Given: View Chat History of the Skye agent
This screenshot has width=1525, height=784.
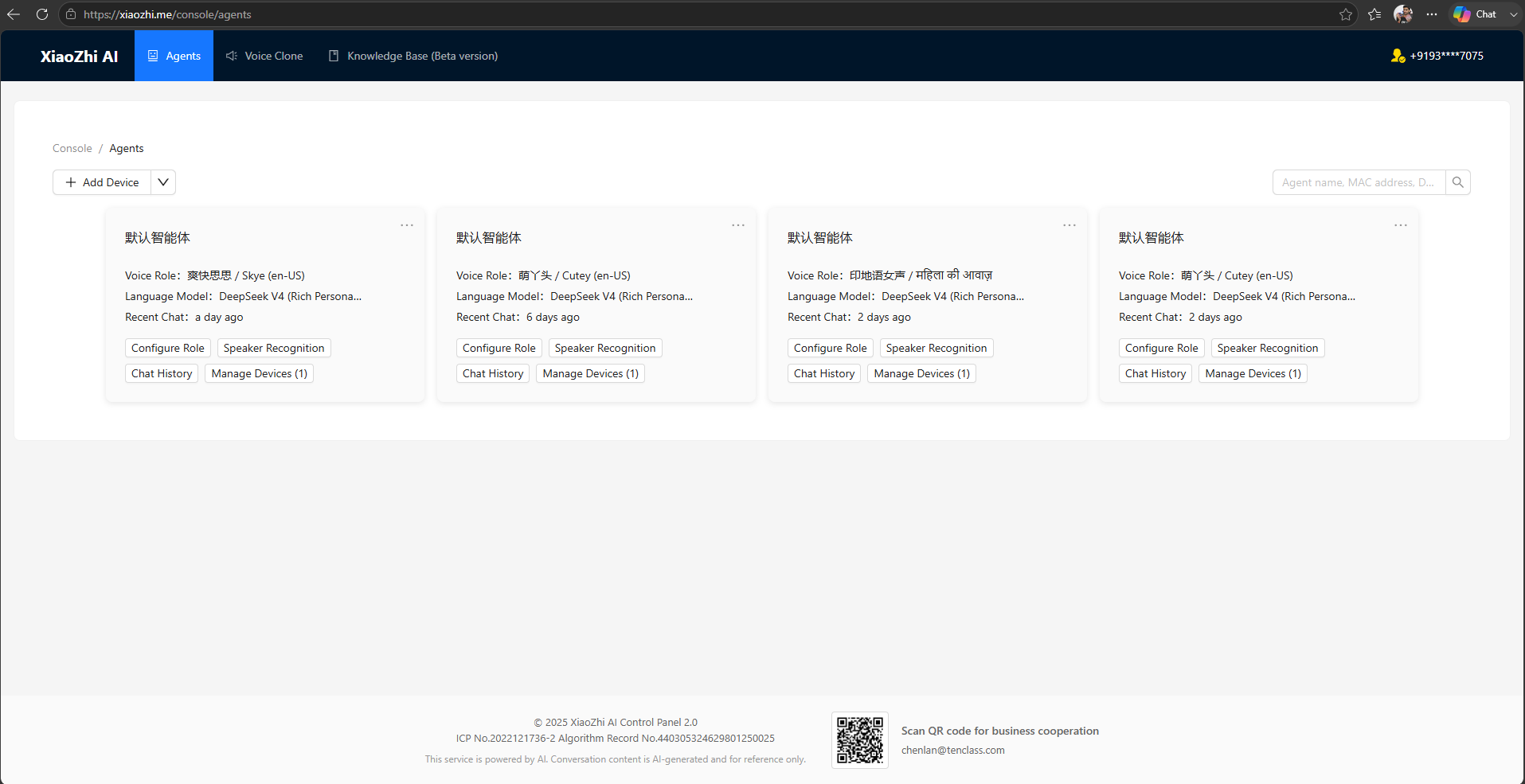Looking at the screenshot, I should point(162,373).
